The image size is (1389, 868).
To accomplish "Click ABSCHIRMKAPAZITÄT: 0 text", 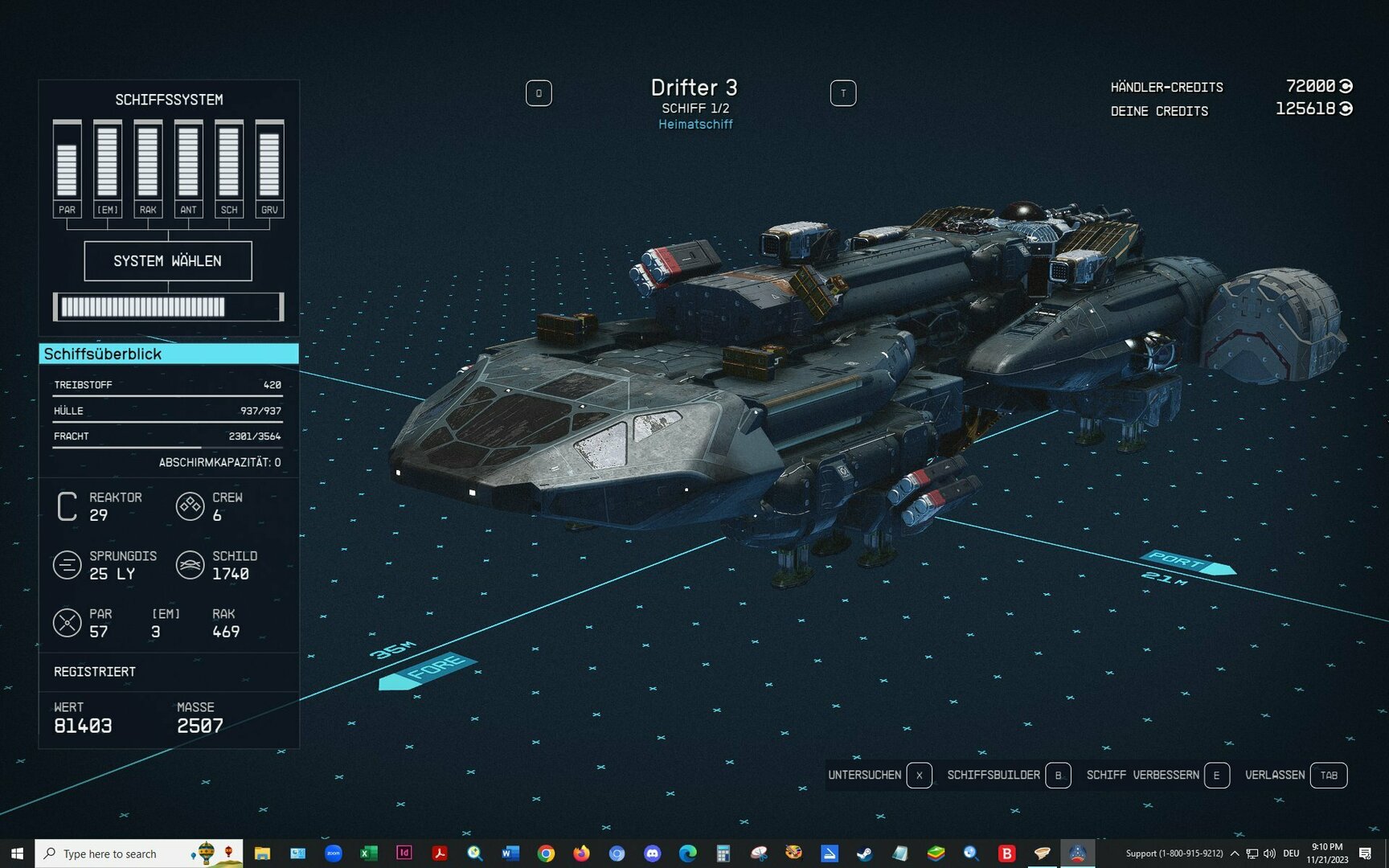I will (219, 462).
